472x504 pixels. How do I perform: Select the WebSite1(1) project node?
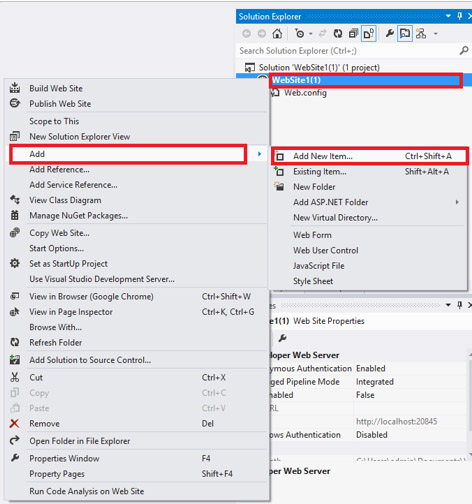click(296, 80)
